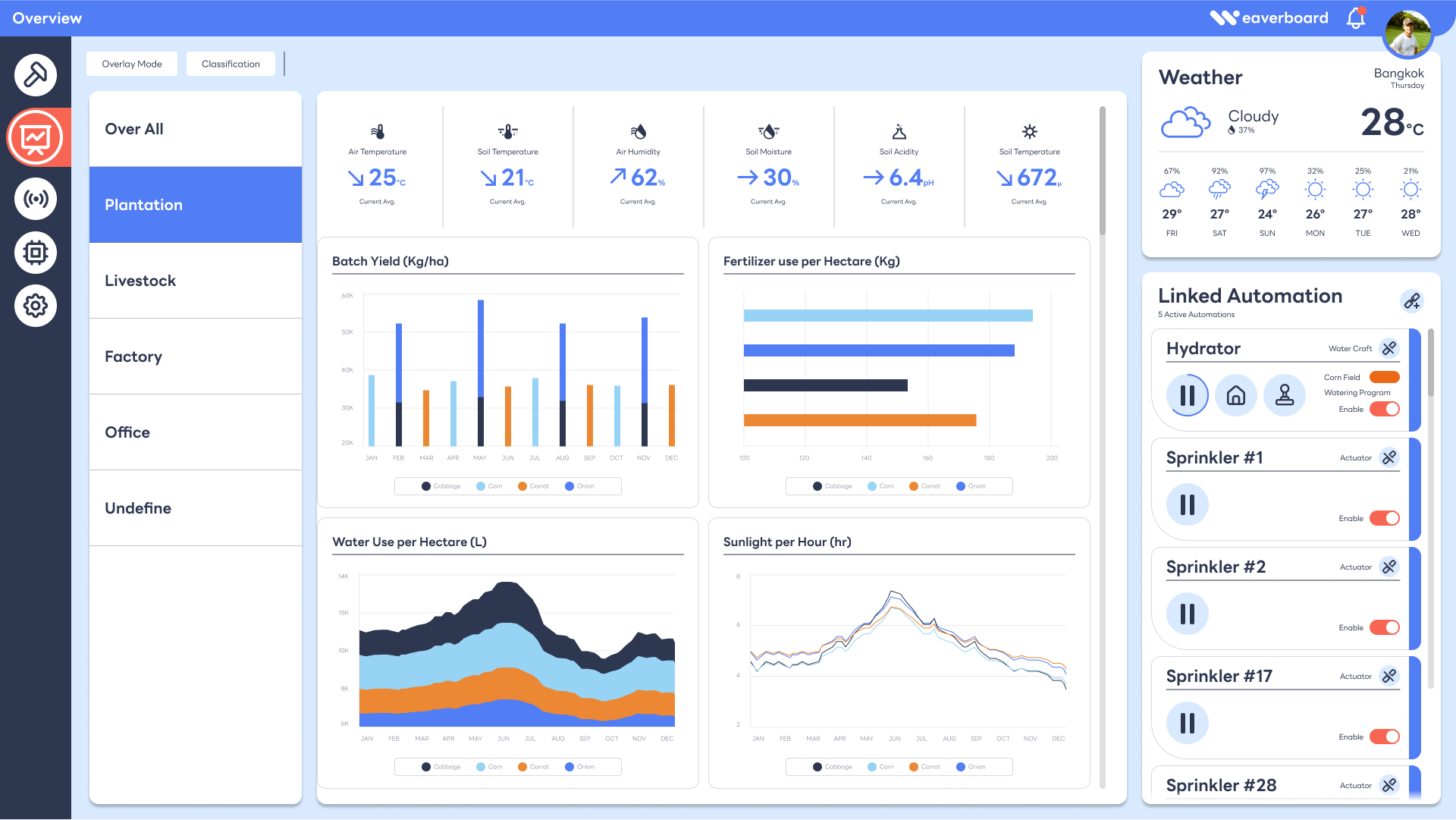Open the chip hardware sidebar icon
The image size is (1456, 820).
36,253
